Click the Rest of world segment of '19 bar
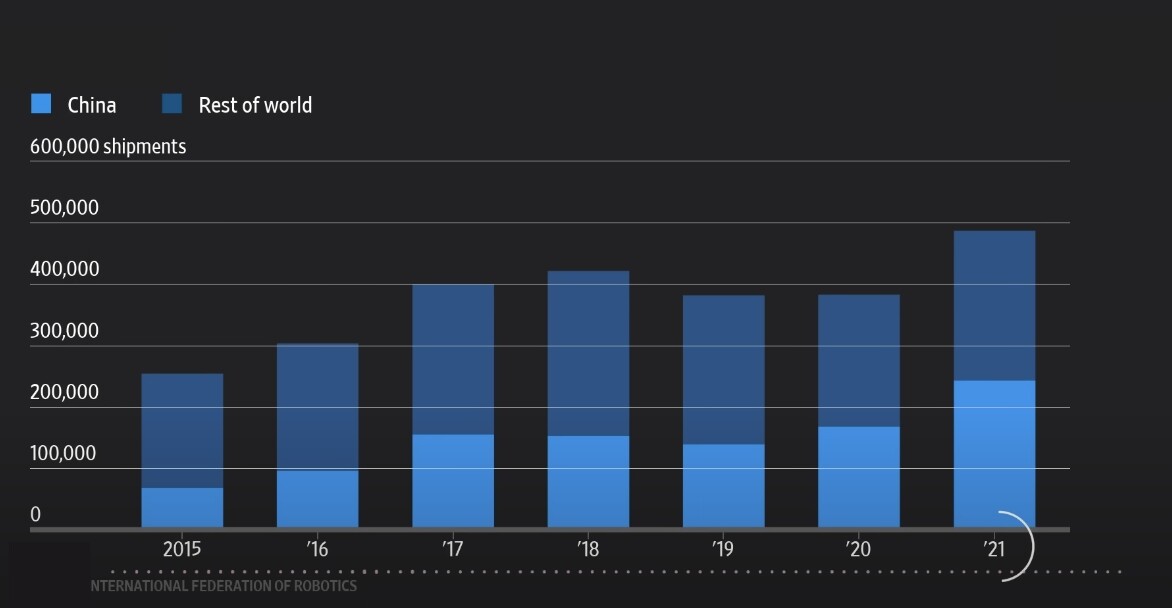Image resolution: width=1172 pixels, height=608 pixels. click(723, 369)
